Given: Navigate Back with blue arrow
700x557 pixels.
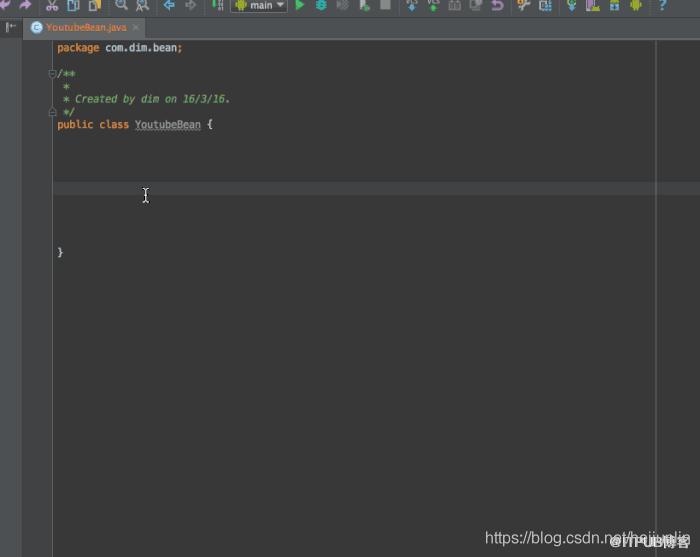Looking at the screenshot, I should 169,5.
